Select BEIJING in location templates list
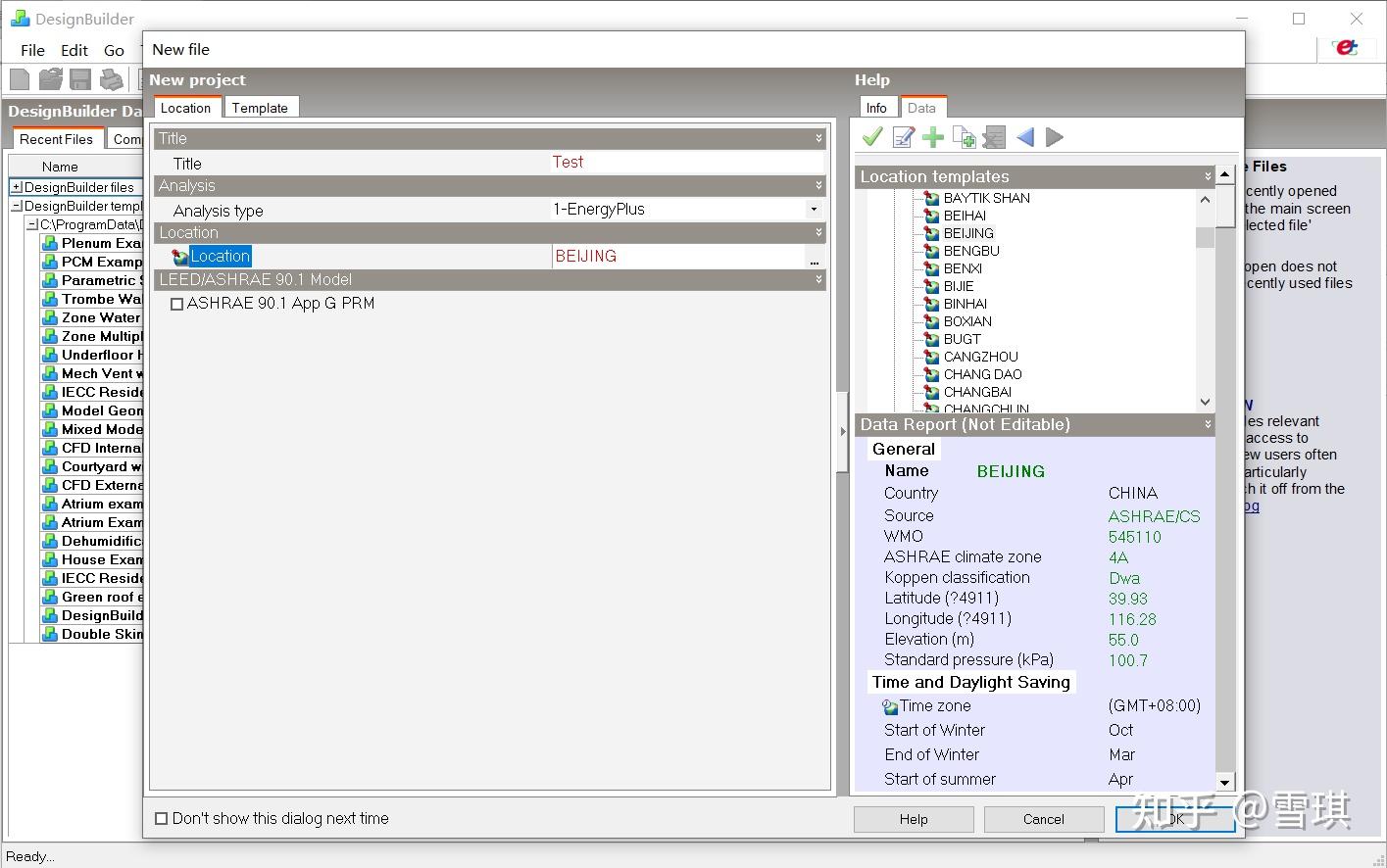1387x868 pixels. pyautogui.click(x=968, y=233)
